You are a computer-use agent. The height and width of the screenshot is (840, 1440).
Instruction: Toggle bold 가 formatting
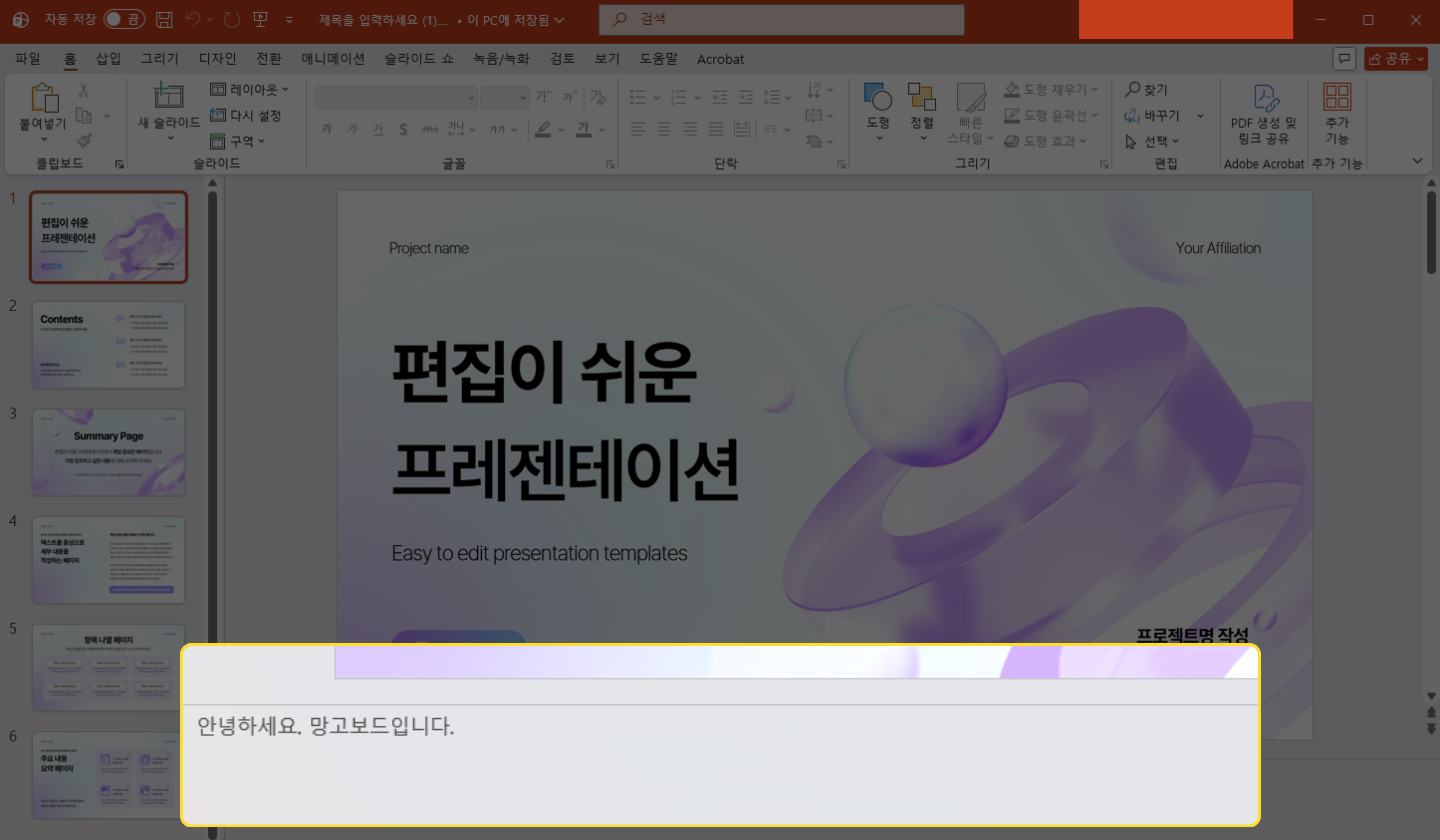coord(326,128)
